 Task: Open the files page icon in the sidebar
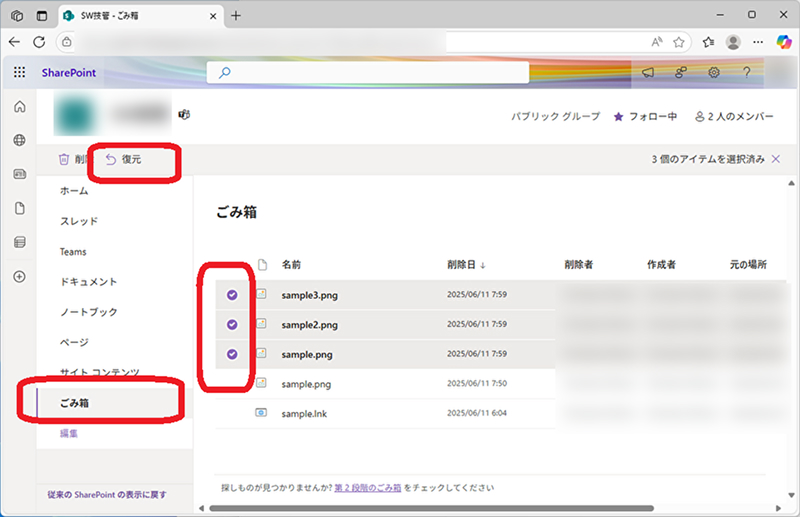(19, 208)
